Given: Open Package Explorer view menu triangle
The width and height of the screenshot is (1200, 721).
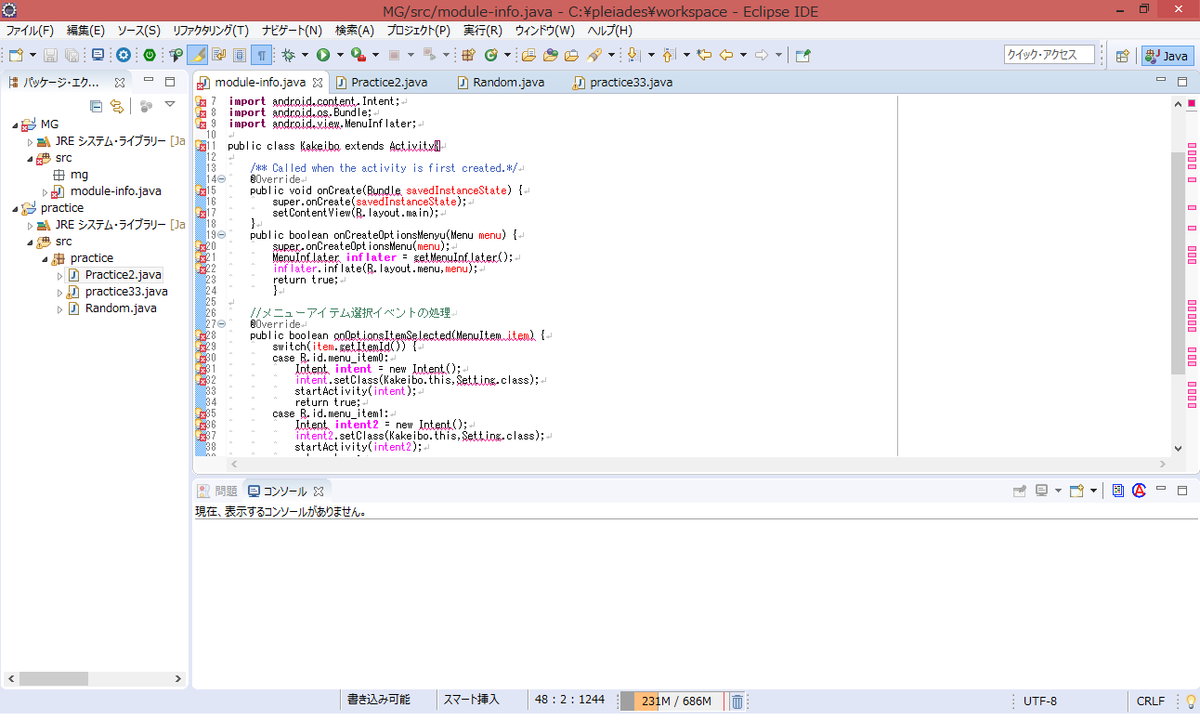Looking at the screenshot, I should tap(169, 104).
